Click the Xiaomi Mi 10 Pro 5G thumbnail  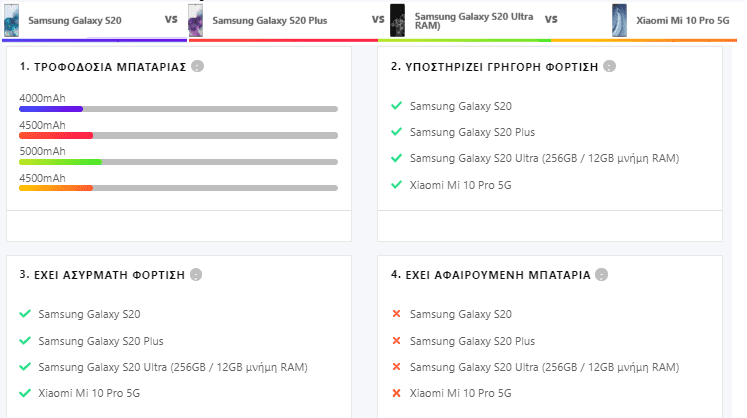(619, 20)
